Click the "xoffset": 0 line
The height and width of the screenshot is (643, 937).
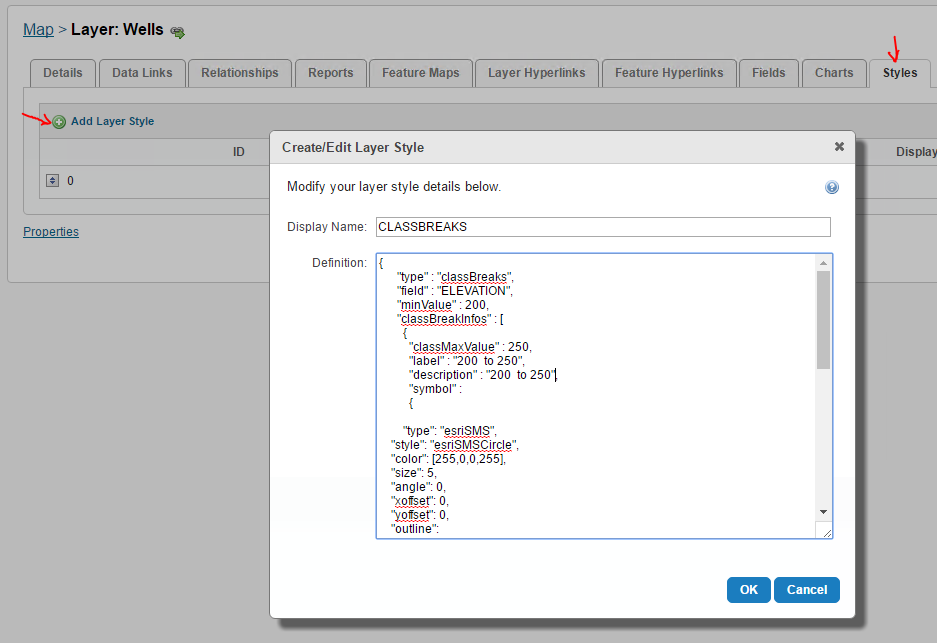point(419,501)
